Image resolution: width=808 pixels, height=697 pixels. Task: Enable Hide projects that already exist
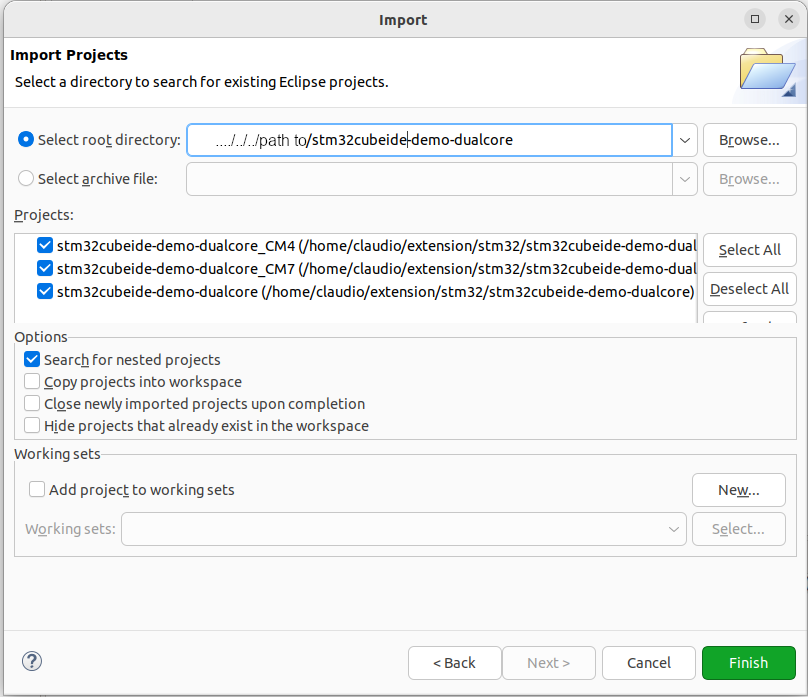(33, 426)
